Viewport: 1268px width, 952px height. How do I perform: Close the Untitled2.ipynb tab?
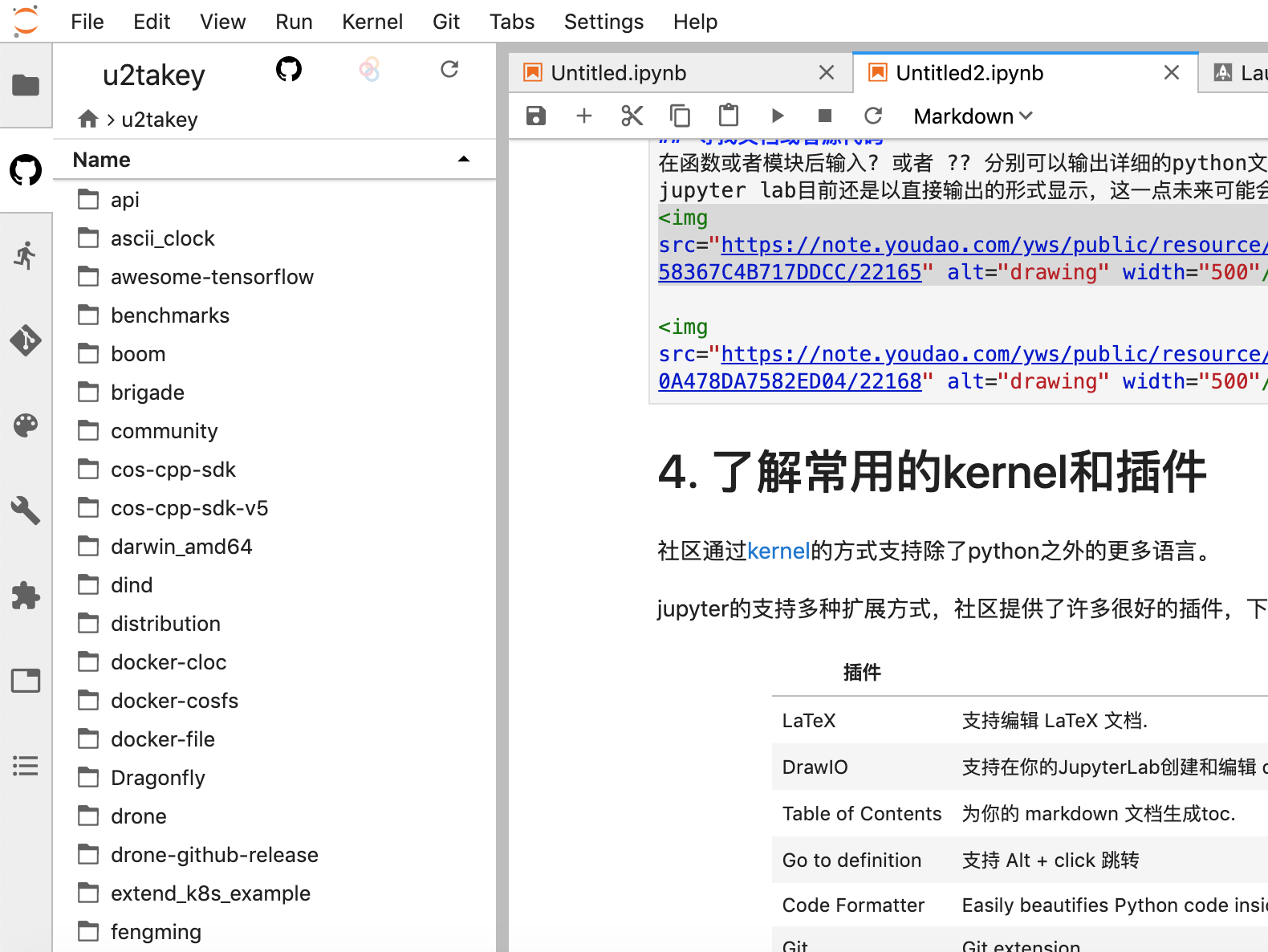1172,73
